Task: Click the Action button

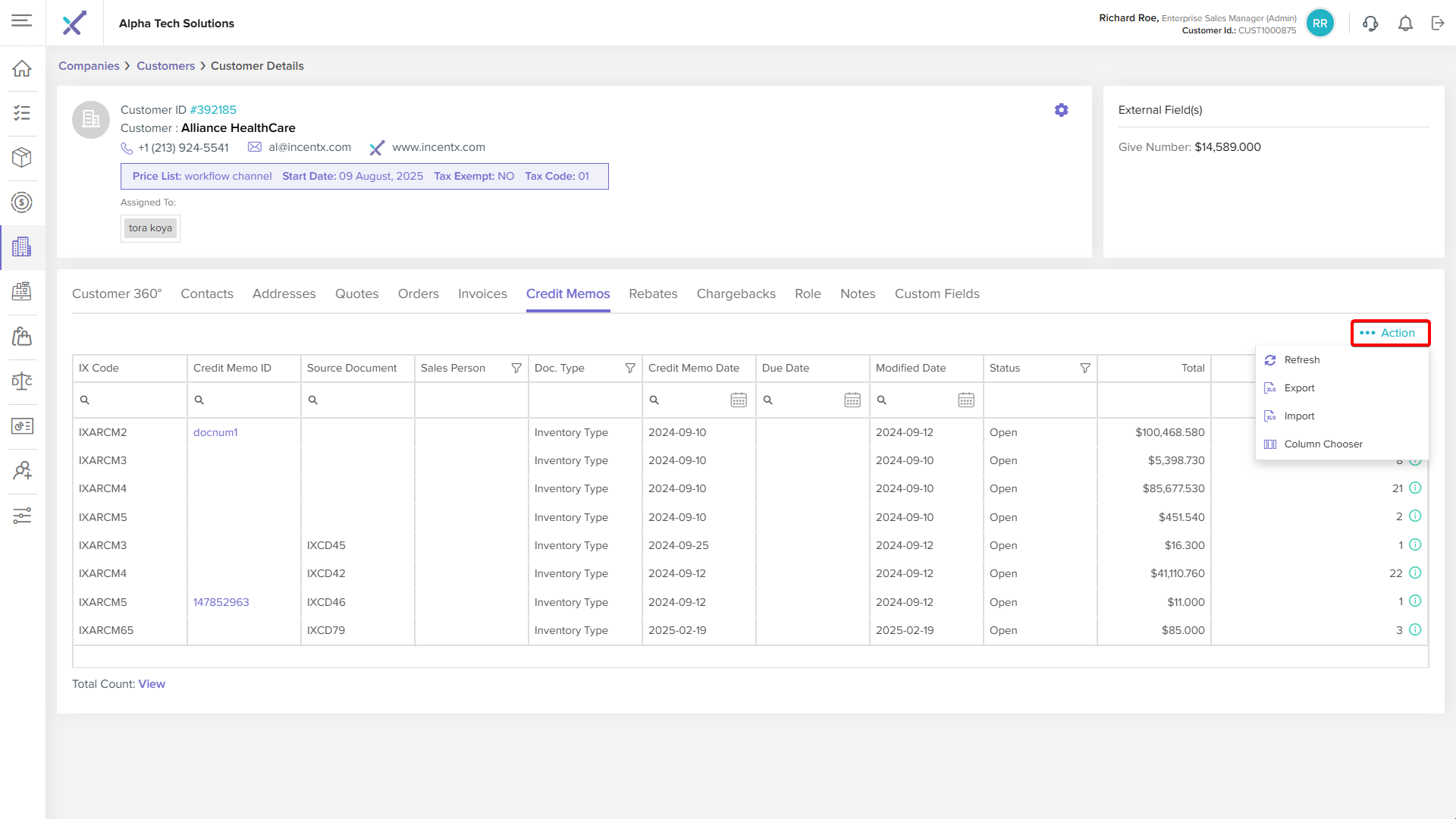Action: coord(1389,333)
